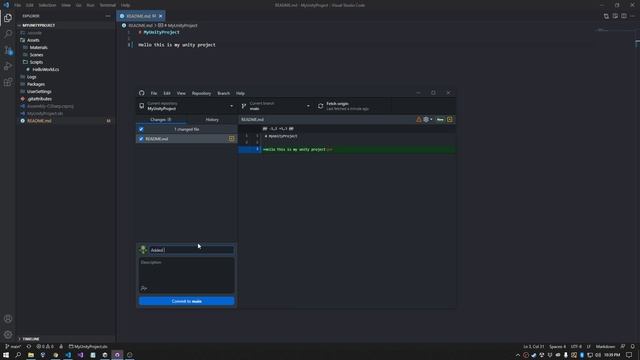The height and width of the screenshot is (360, 640).
Task: Click the Markdown language mode in status bar
Action: (605, 347)
